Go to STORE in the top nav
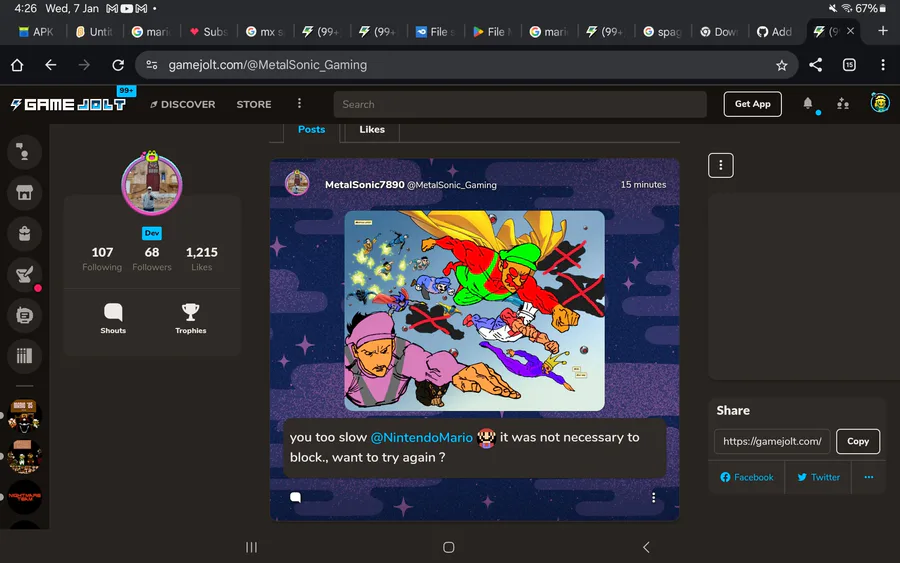Screen dimensions: 900x563 tap(254, 104)
